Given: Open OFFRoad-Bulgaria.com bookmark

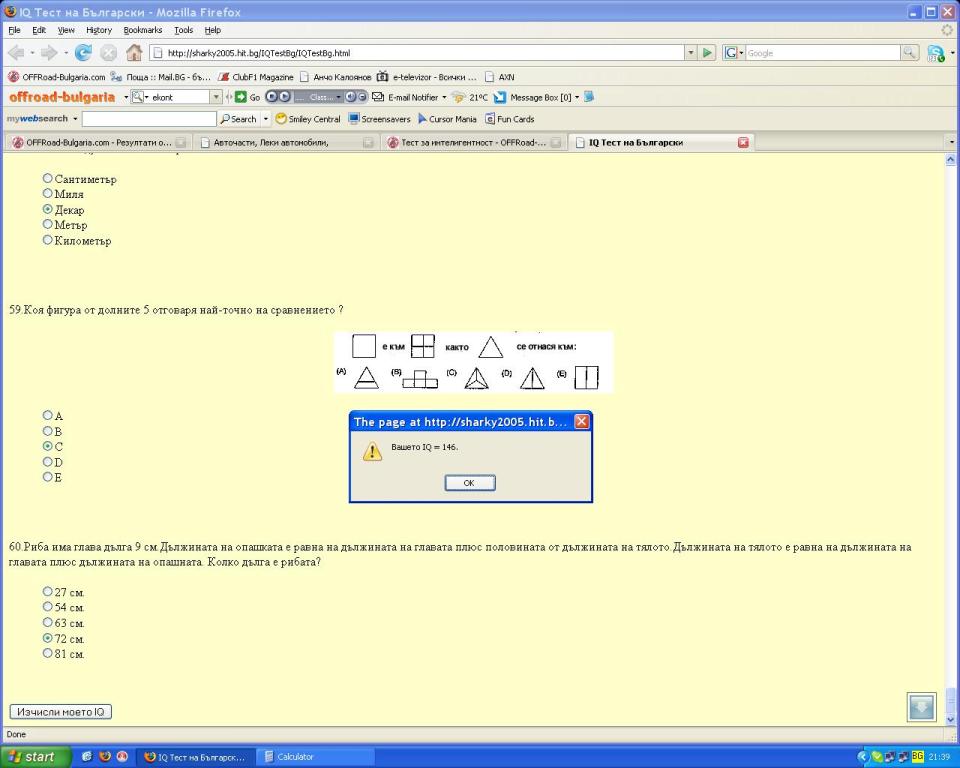Looking at the screenshot, I should [56, 77].
